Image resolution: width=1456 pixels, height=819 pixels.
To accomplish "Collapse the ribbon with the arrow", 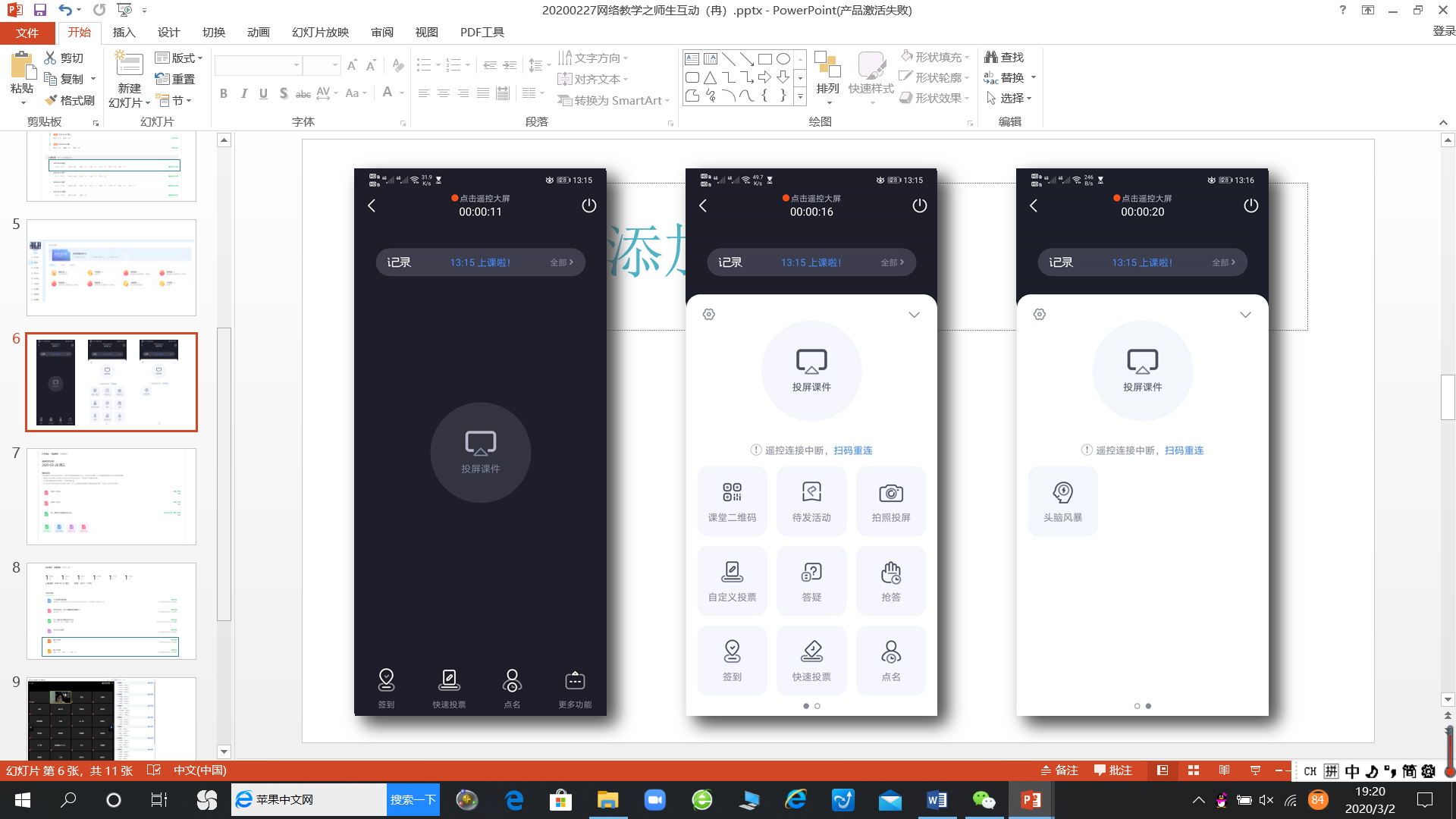I will [x=1443, y=122].
